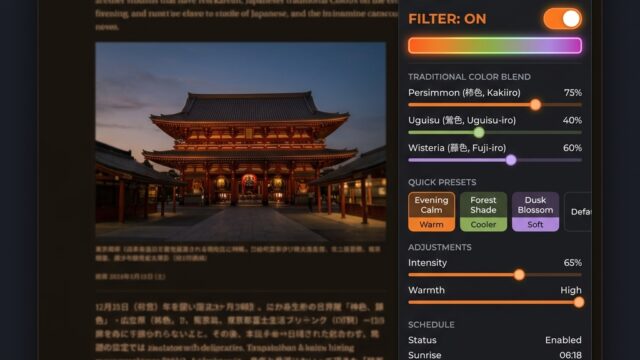
Task: Click the Traditional Color Blend heading
Action: point(469,77)
